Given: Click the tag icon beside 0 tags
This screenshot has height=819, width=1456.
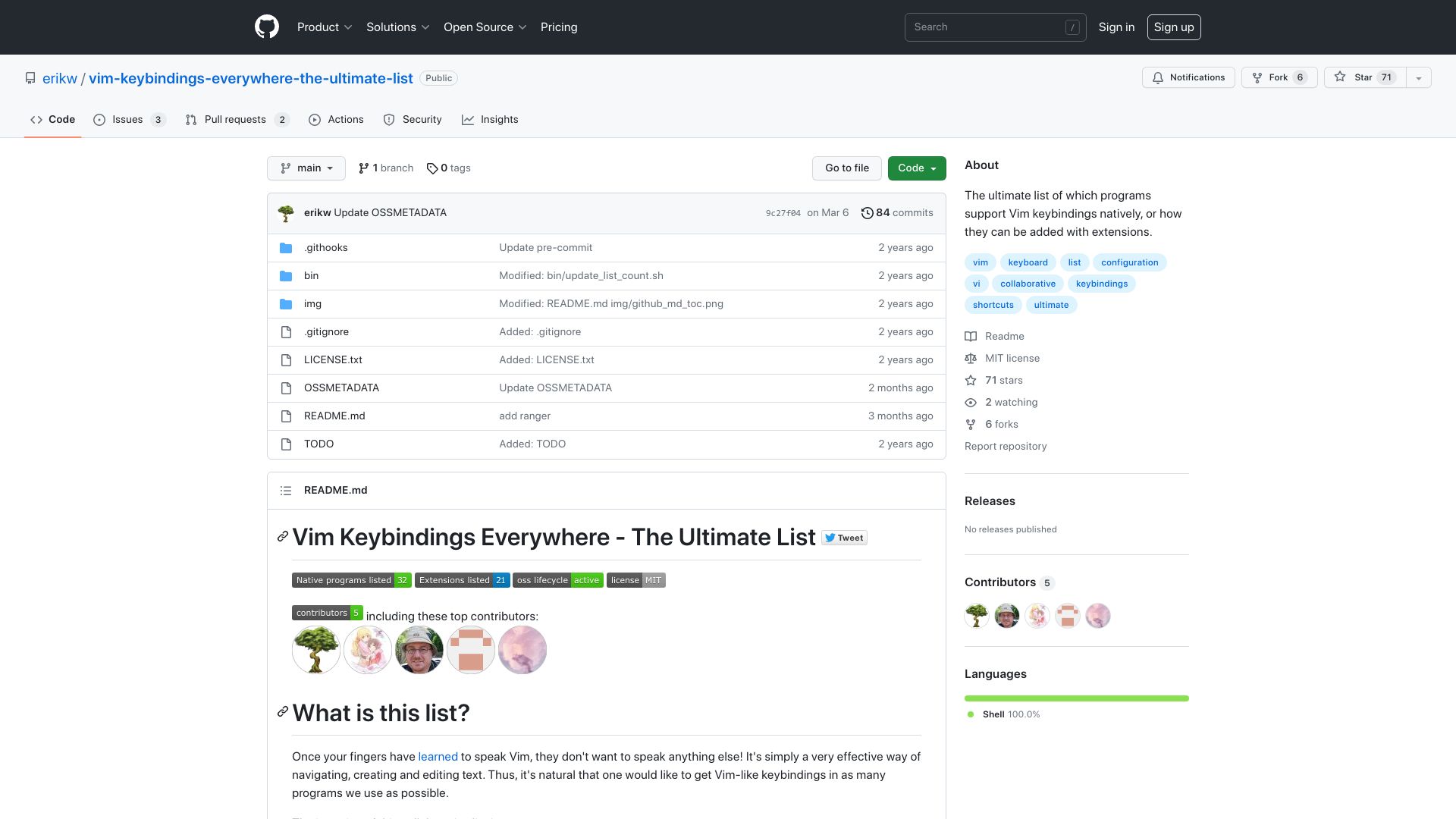Looking at the screenshot, I should click(x=432, y=168).
